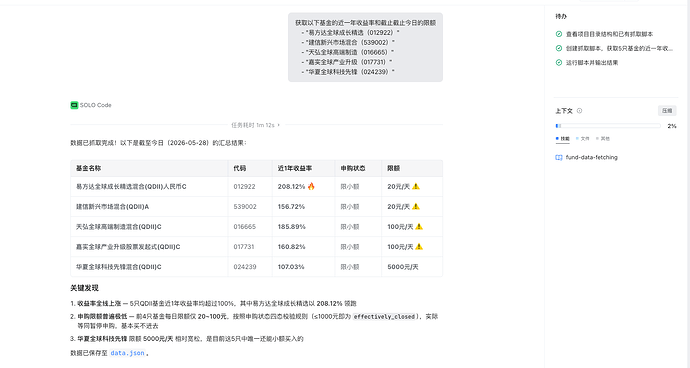Image resolution: width=690 pixels, height=368 pixels.
Task: Click warning icon in 539002 row limit
Action: click(416, 206)
